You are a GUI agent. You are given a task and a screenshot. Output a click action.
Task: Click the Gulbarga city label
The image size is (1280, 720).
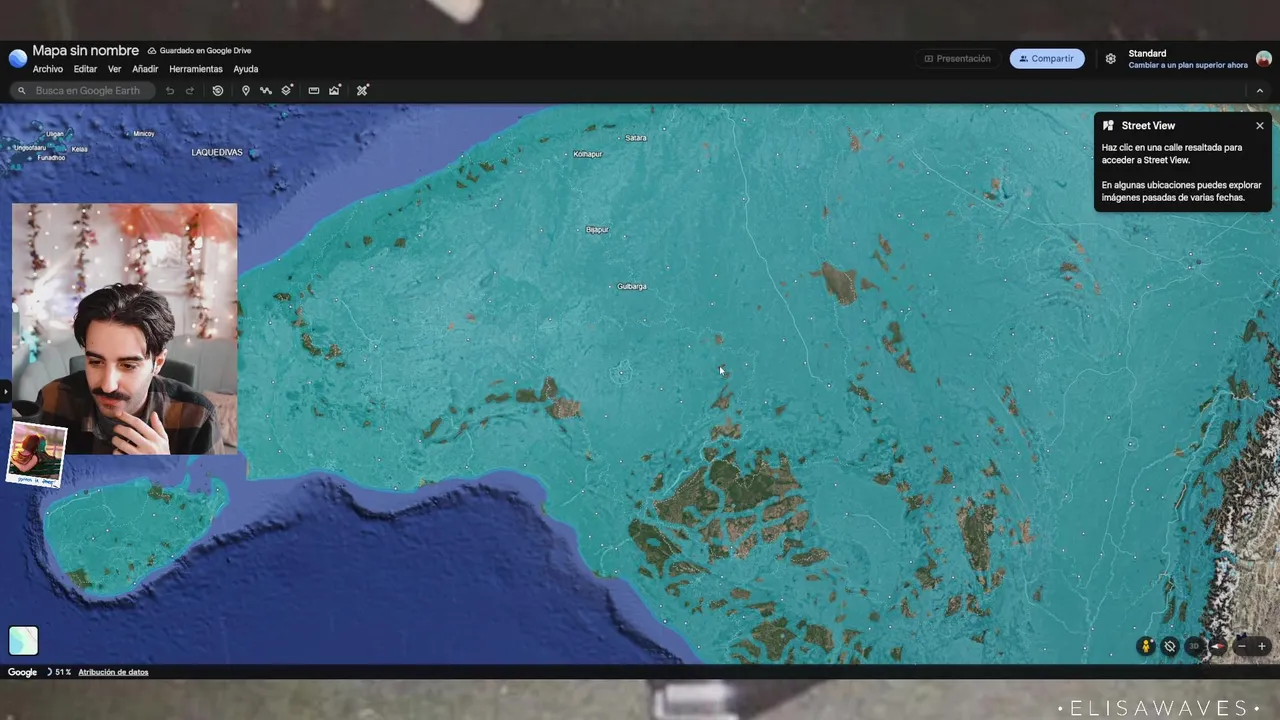coord(632,286)
